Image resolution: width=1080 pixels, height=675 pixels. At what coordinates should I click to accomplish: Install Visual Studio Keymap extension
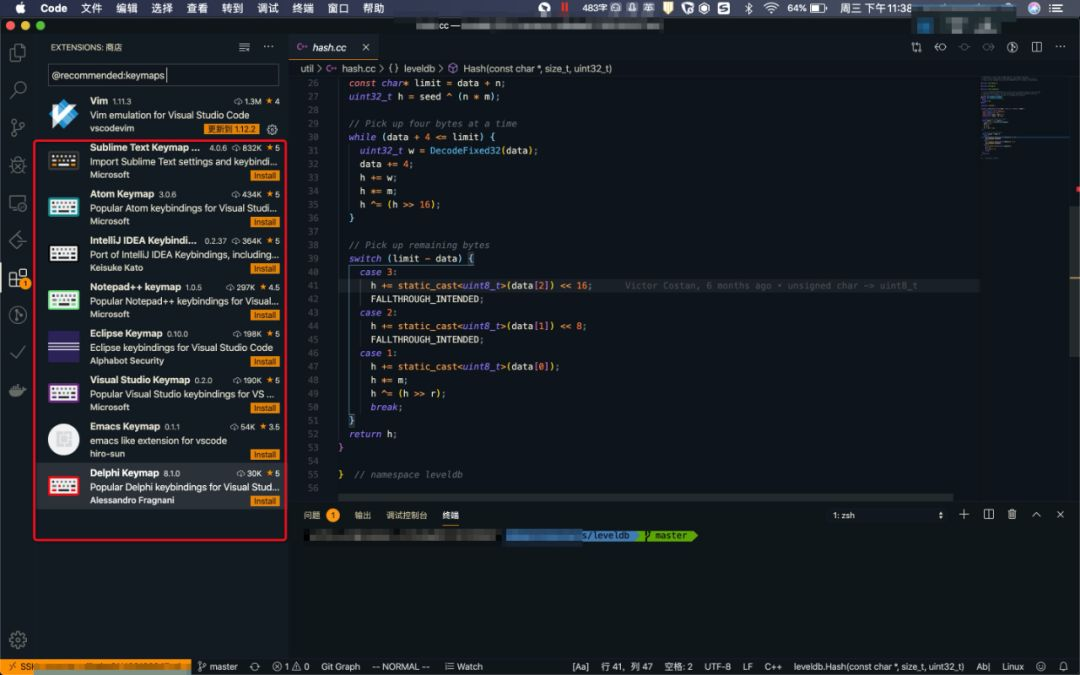[264, 408]
